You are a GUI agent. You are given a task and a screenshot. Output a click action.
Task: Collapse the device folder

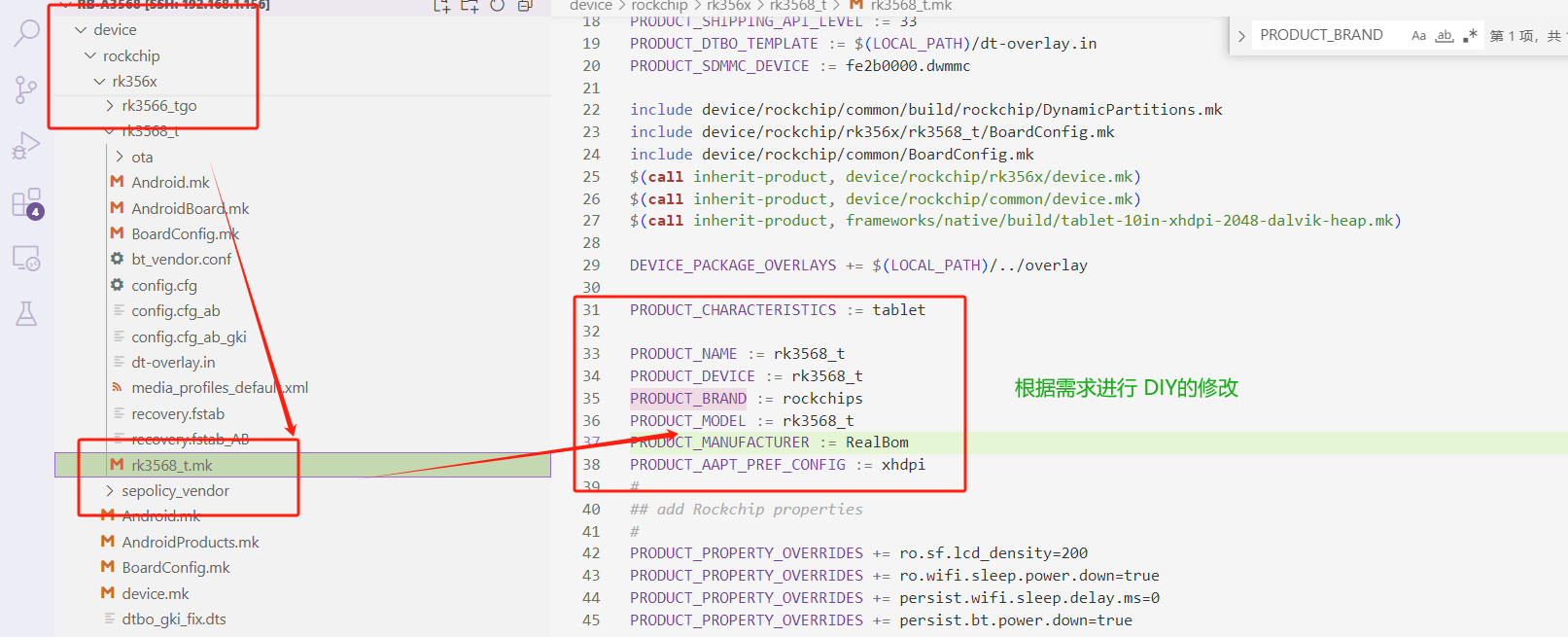pos(82,30)
